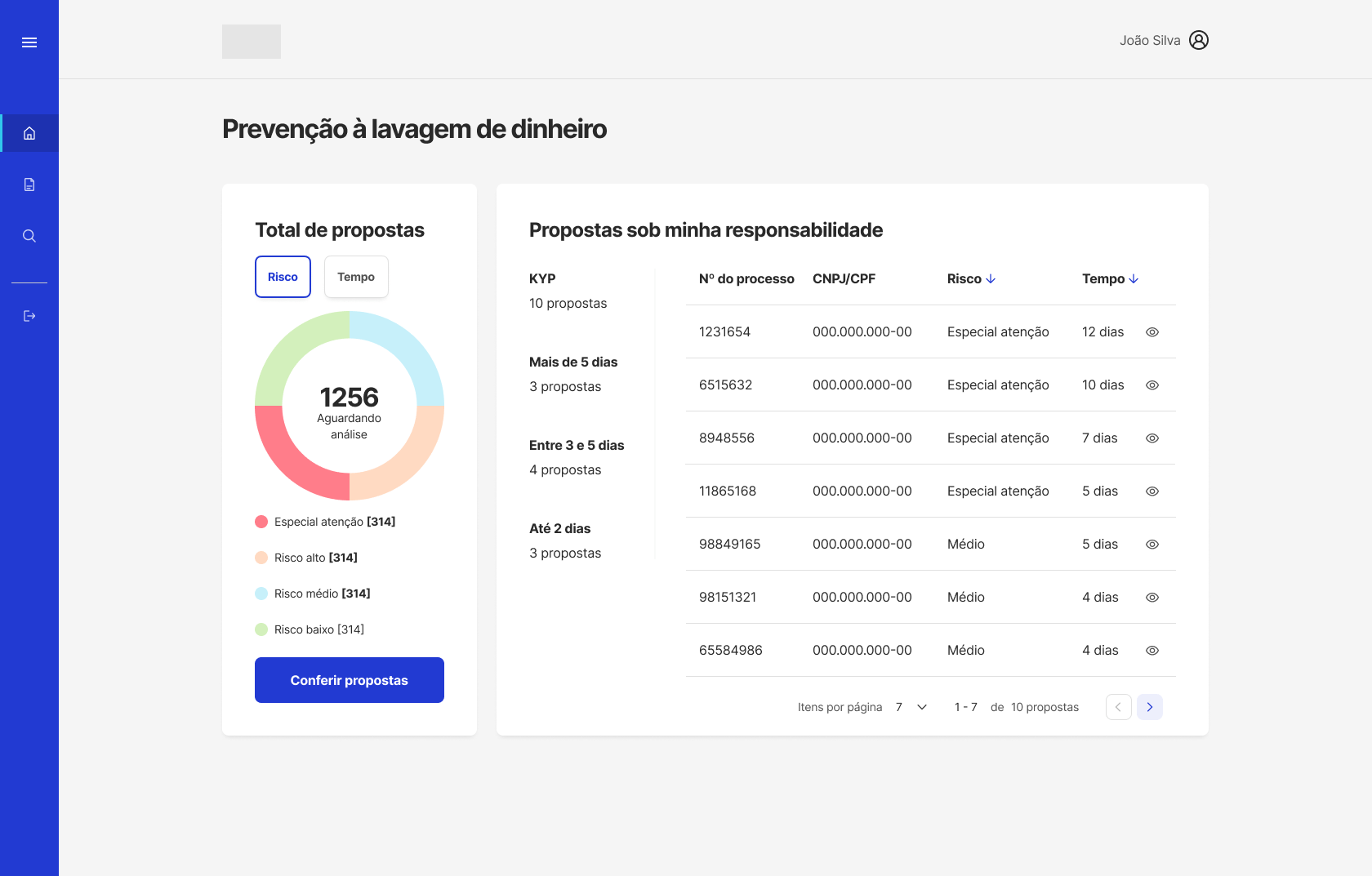Go to next page of proposals
This screenshot has width=1372, height=876.
point(1149,707)
